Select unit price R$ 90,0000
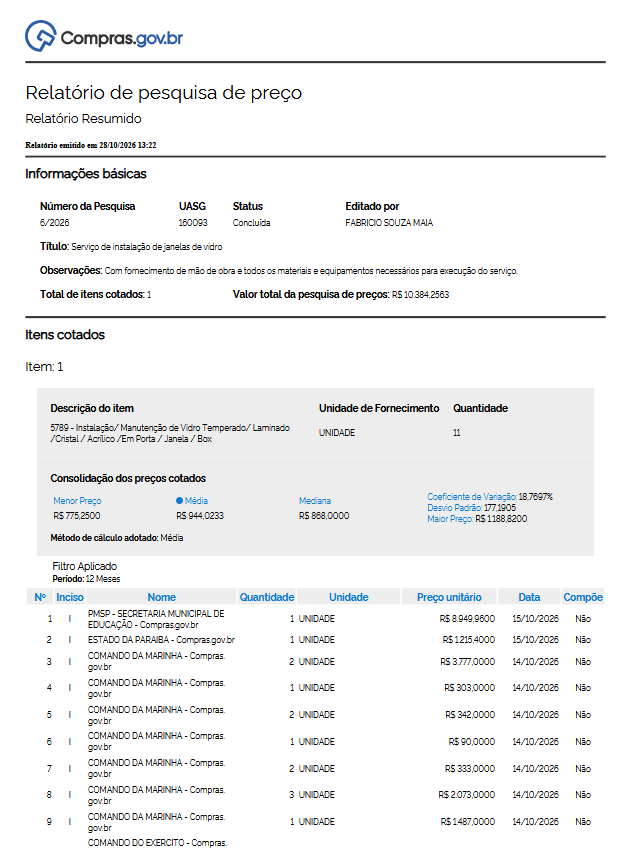Image resolution: width=632 pixels, height=868 pixels. (472, 742)
